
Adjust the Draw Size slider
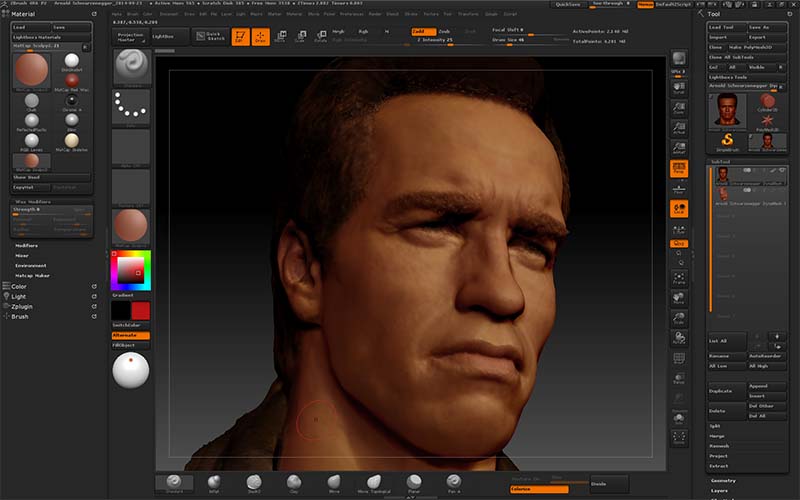(x=531, y=40)
